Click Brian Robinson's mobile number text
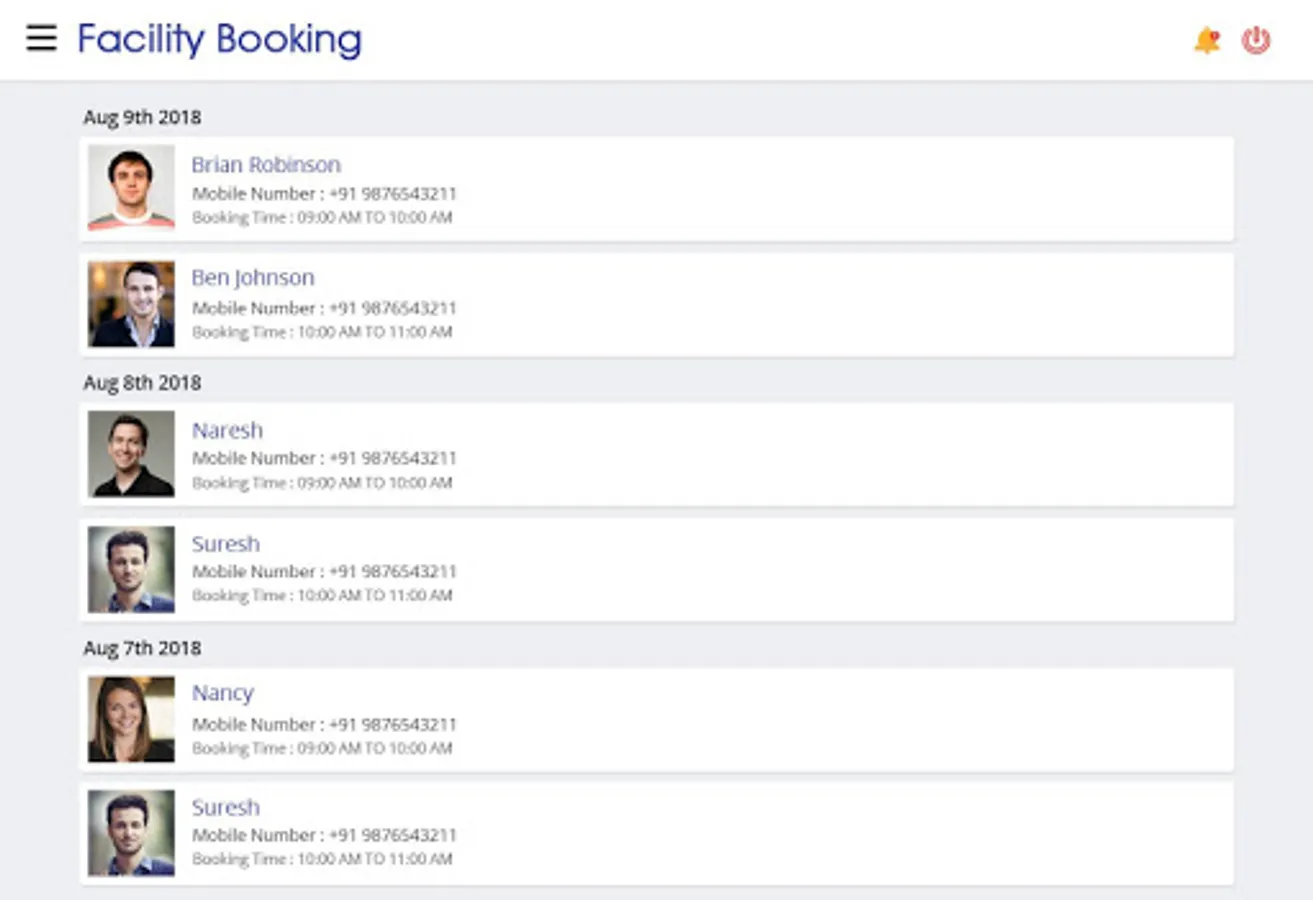 click(324, 194)
